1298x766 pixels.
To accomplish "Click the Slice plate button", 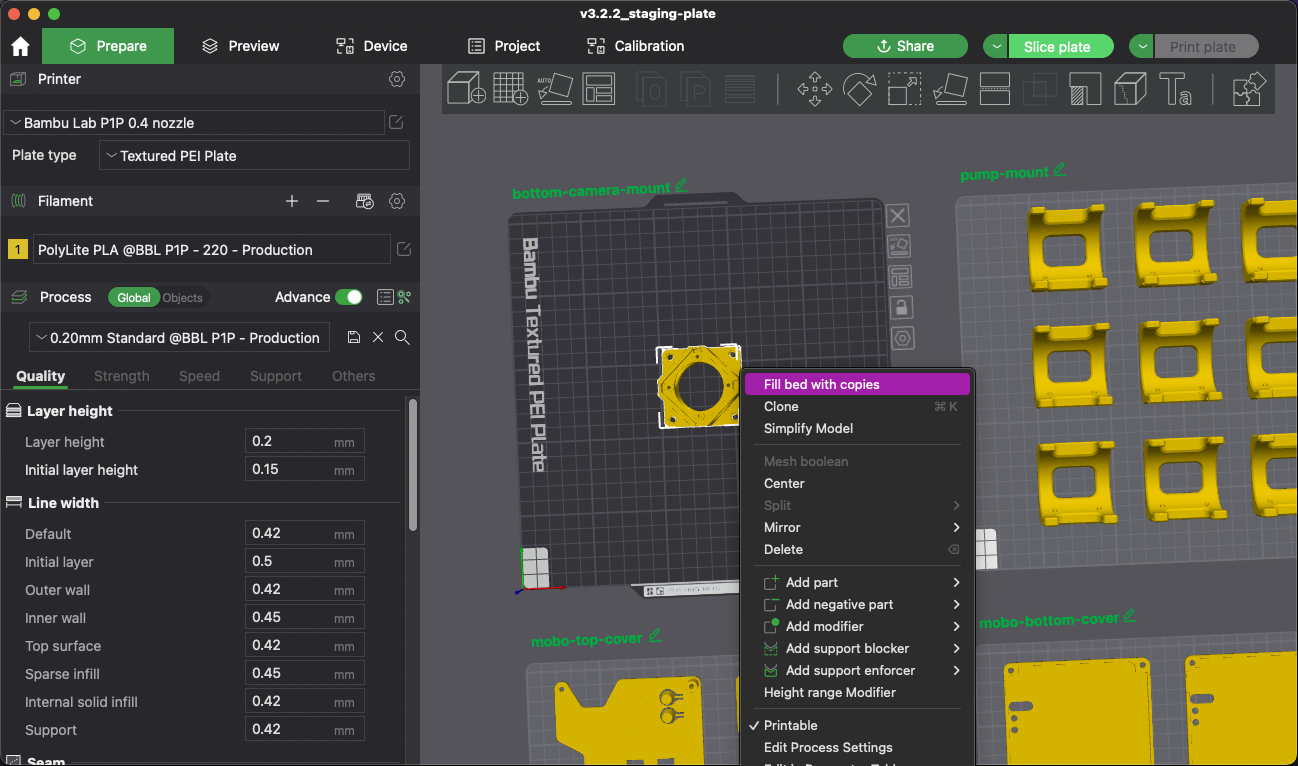I will tap(1056, 47).
